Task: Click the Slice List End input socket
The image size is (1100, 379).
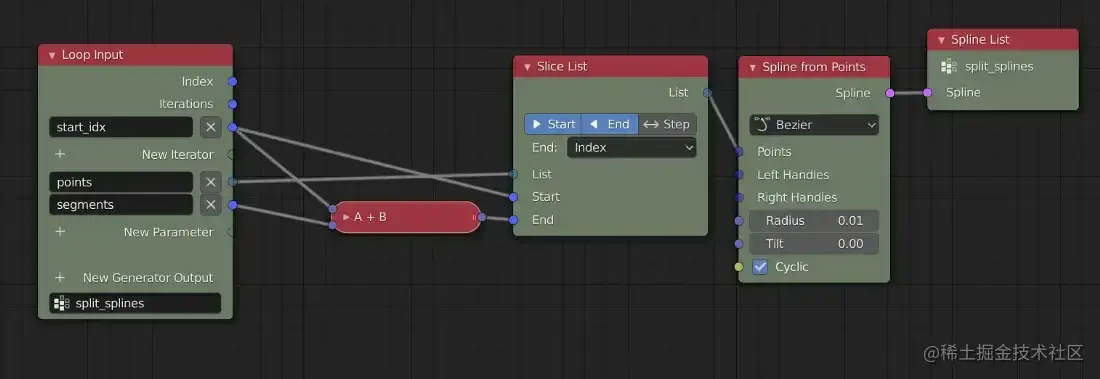Action: point(514,220)
